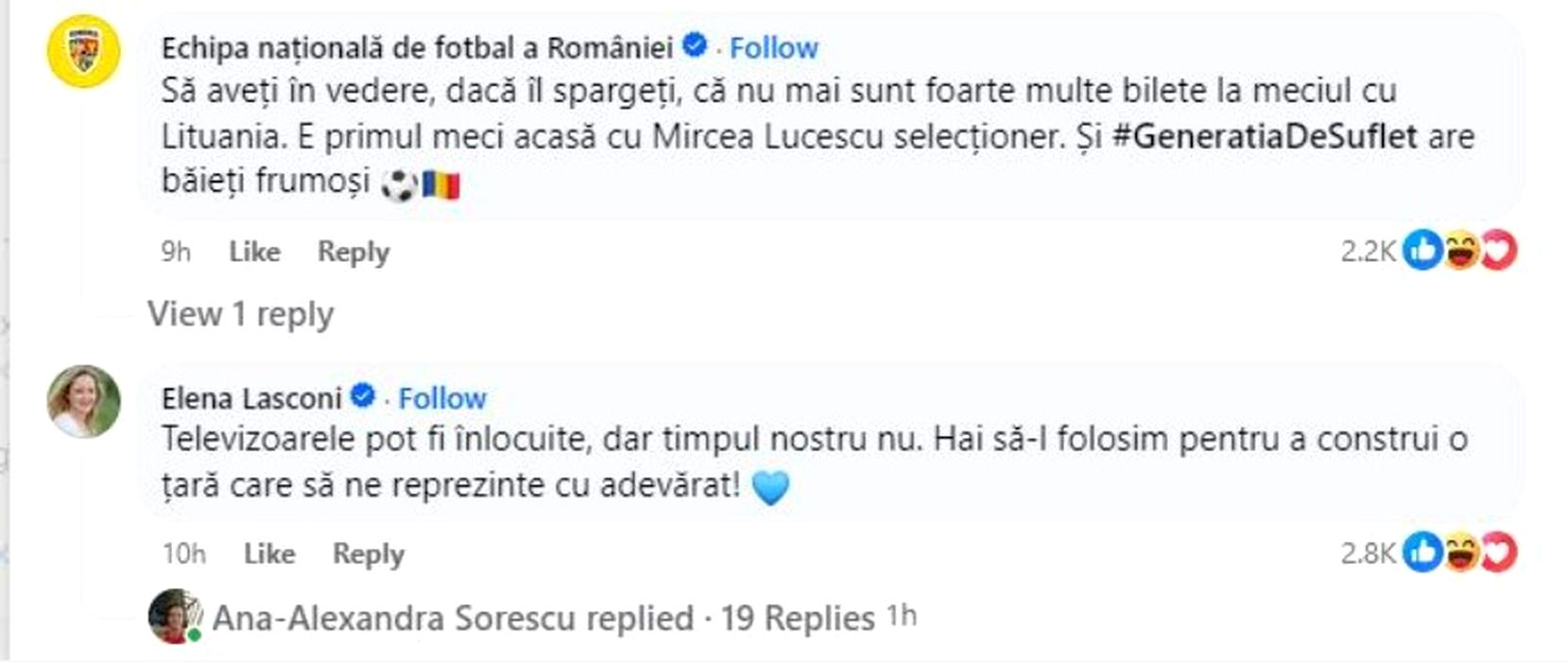1568x662 pixels.
Task: Click laughing reaction icon on first comment
Action: 1460,251
